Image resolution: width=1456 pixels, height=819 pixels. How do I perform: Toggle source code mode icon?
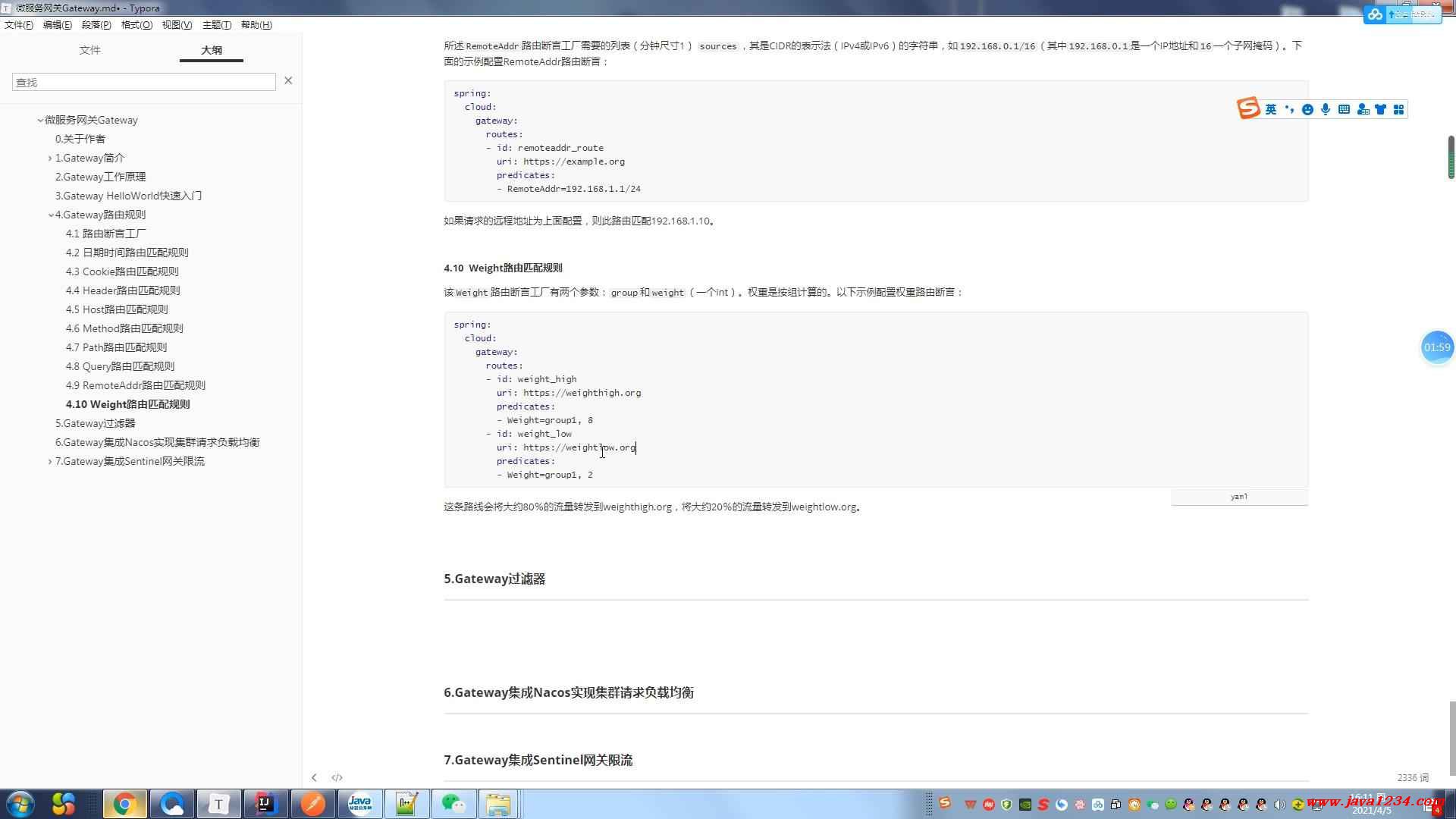(x=337, y=777)
